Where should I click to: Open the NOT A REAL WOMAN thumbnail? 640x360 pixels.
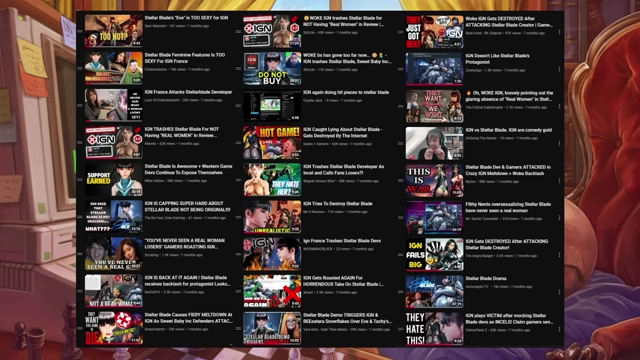tap(113, 291)
